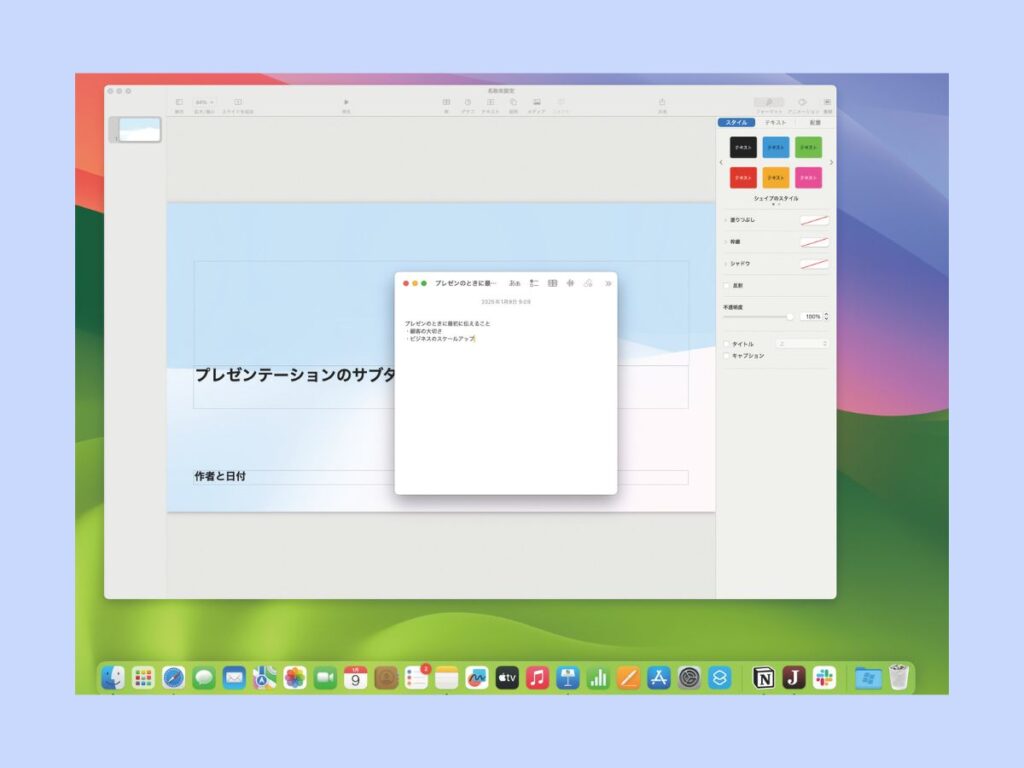Switch to the Text (テキスト) tab

pos(775,123)
